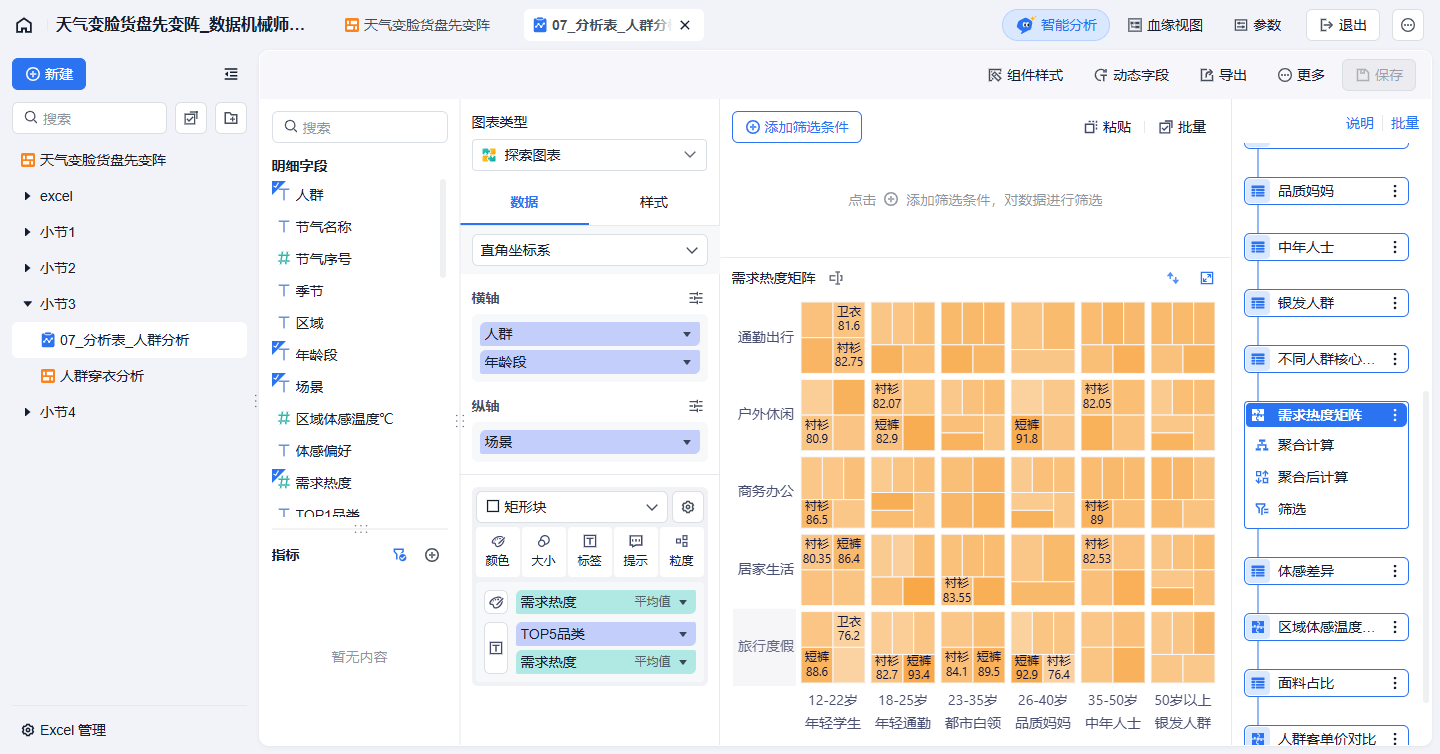Screen dimensions: 1440x754
Task: Open the 直角坐标系 coordinate dropdown
Action: coord(589,250)
